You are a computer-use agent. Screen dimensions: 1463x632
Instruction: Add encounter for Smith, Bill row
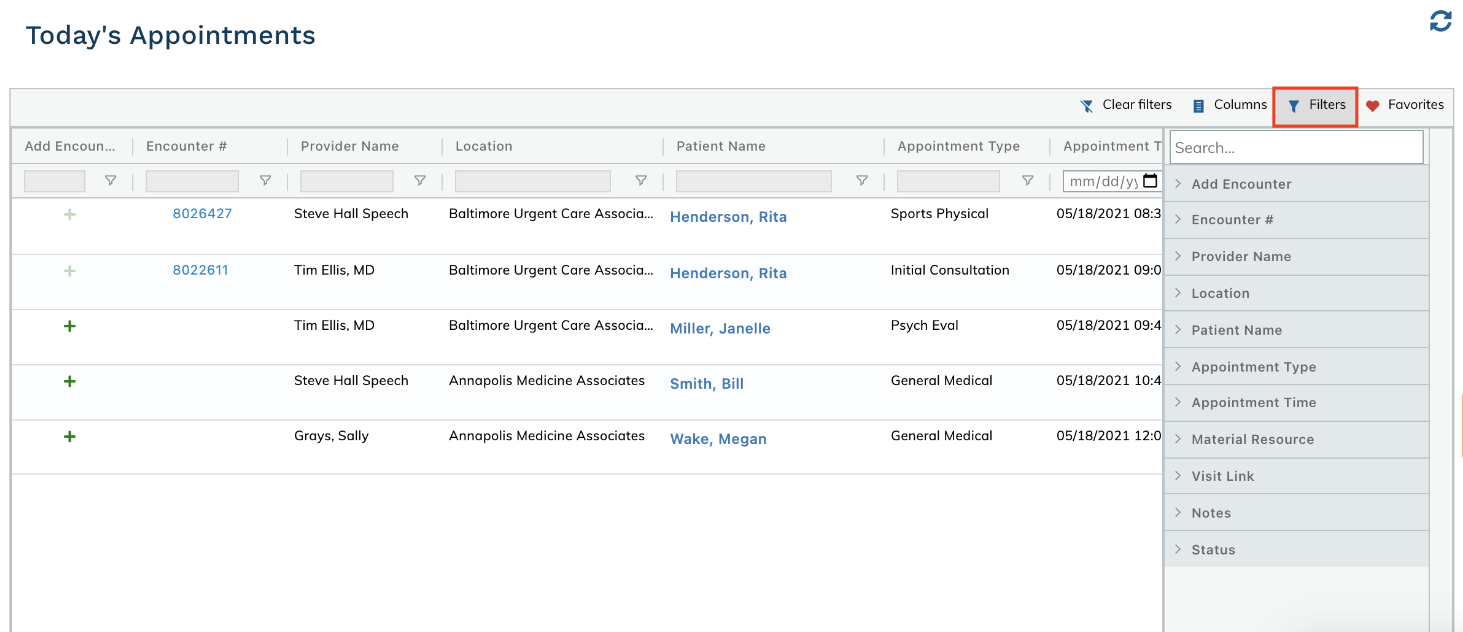[x=70, y=381]
